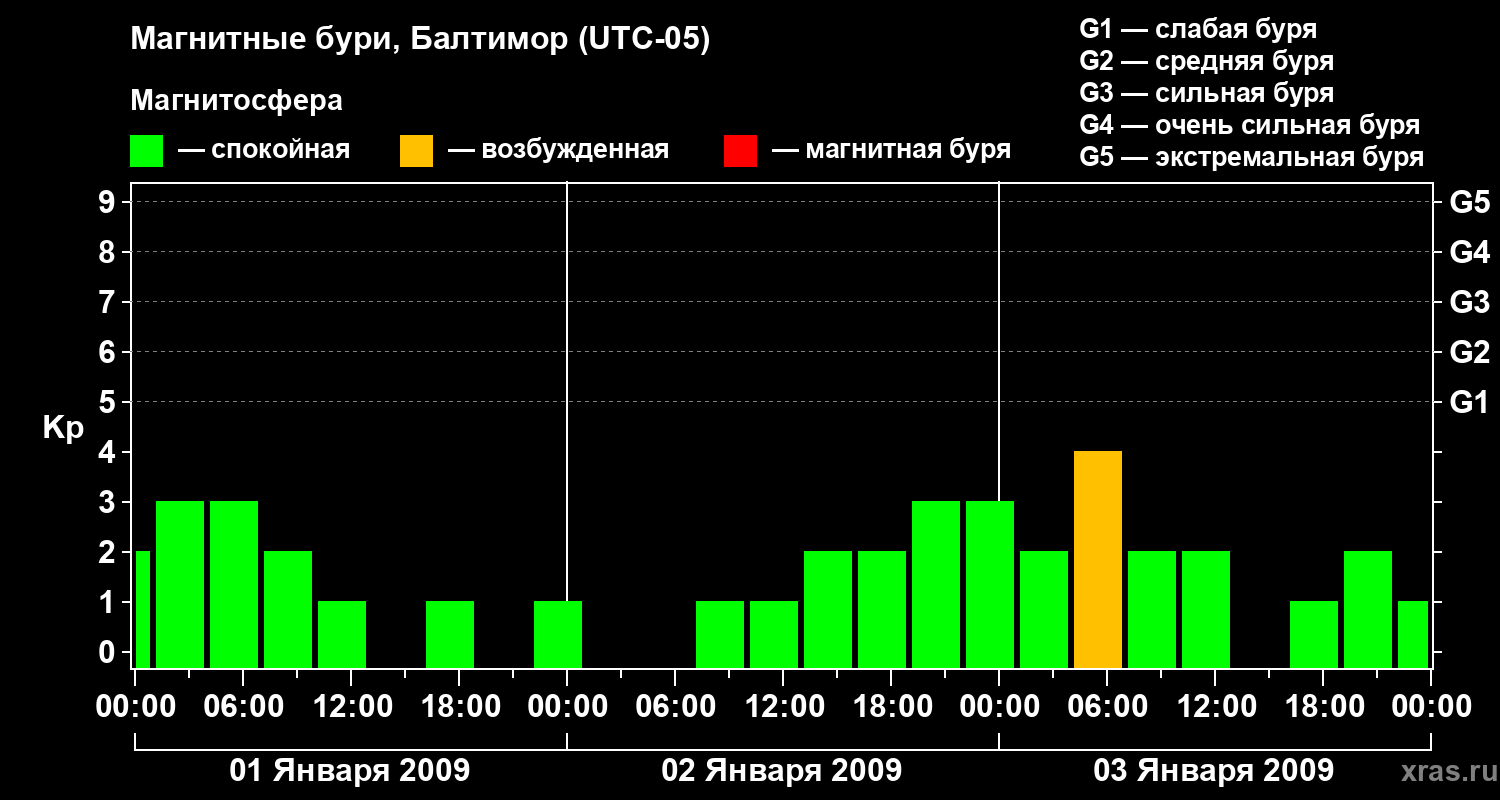Click the 'G1 — слабая буря' legend entry
The image size is (1500, 800).
point(1198,29)
